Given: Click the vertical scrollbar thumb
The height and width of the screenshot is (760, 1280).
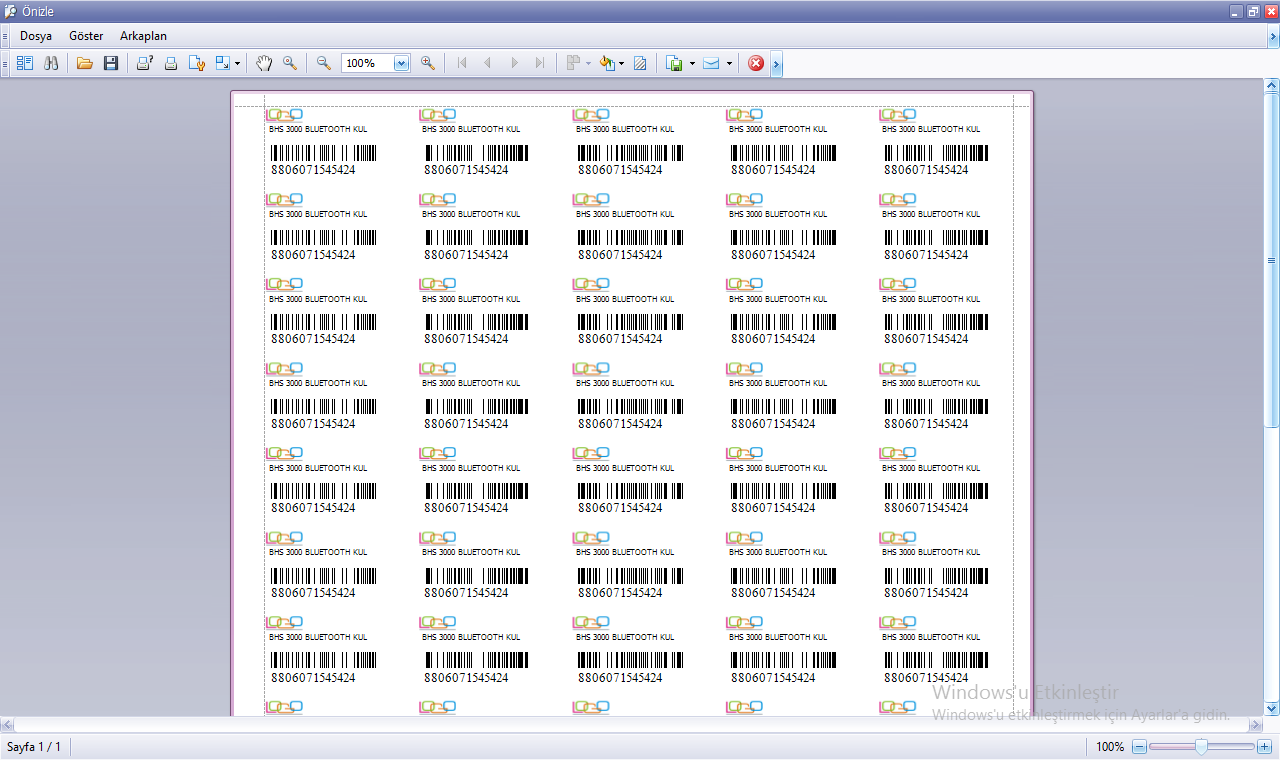Looking at the screenshot, I should [1271, 261].
